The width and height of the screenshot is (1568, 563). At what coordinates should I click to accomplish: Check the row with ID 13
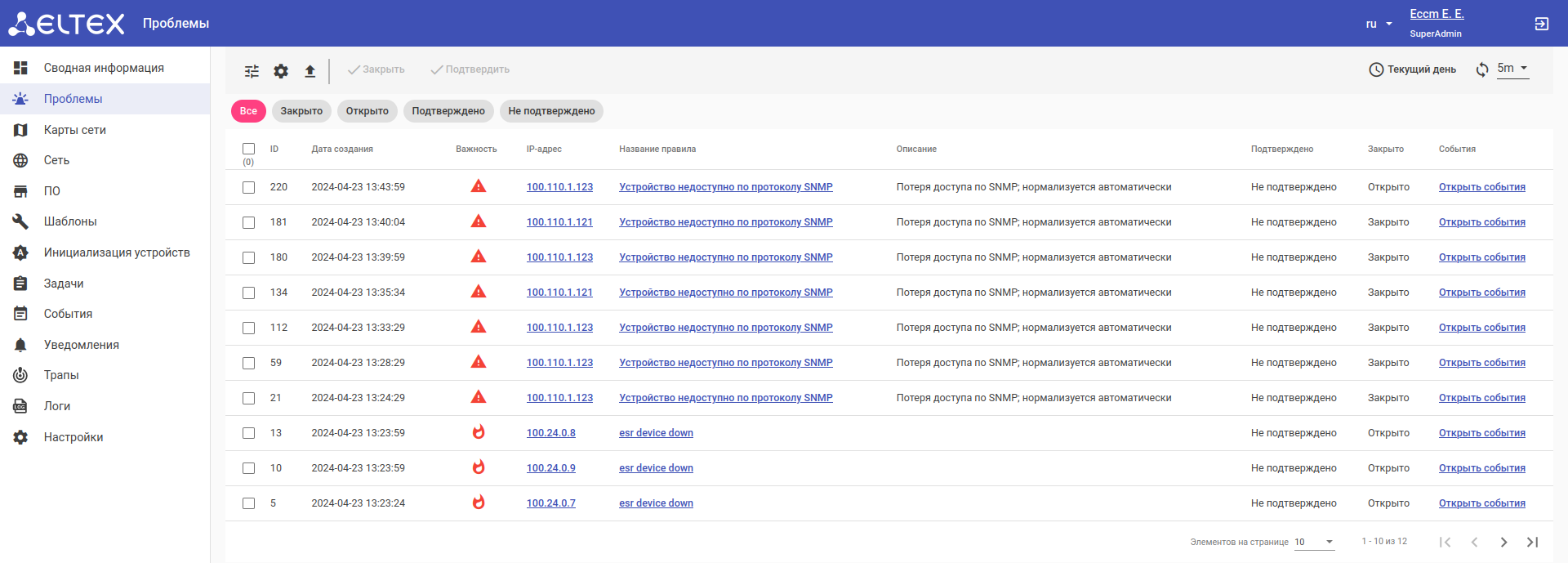[x=249, y=433]
